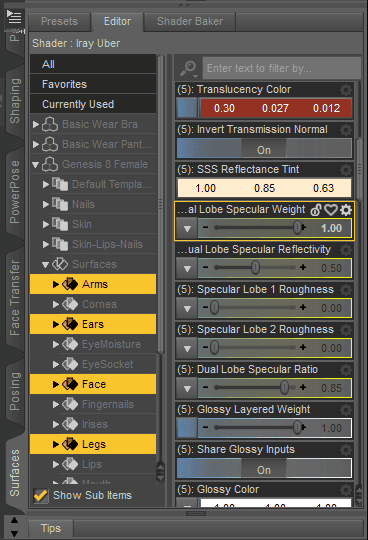Open Lobe Specular Weight map dropdown arrow
This screenshot has width=368, height=540.
(x=187, y=228)
